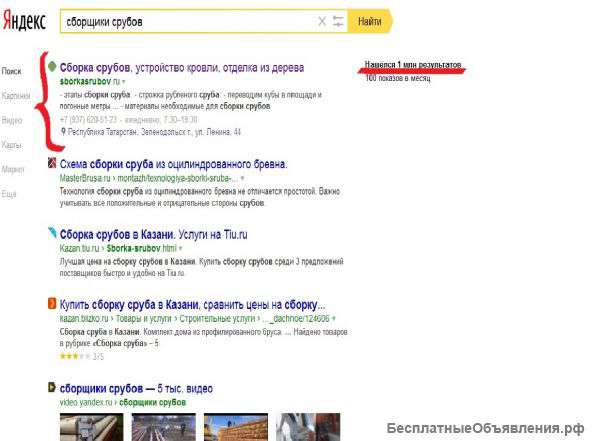Switch to the Картинки tab
600x441 pixels.
16,96
